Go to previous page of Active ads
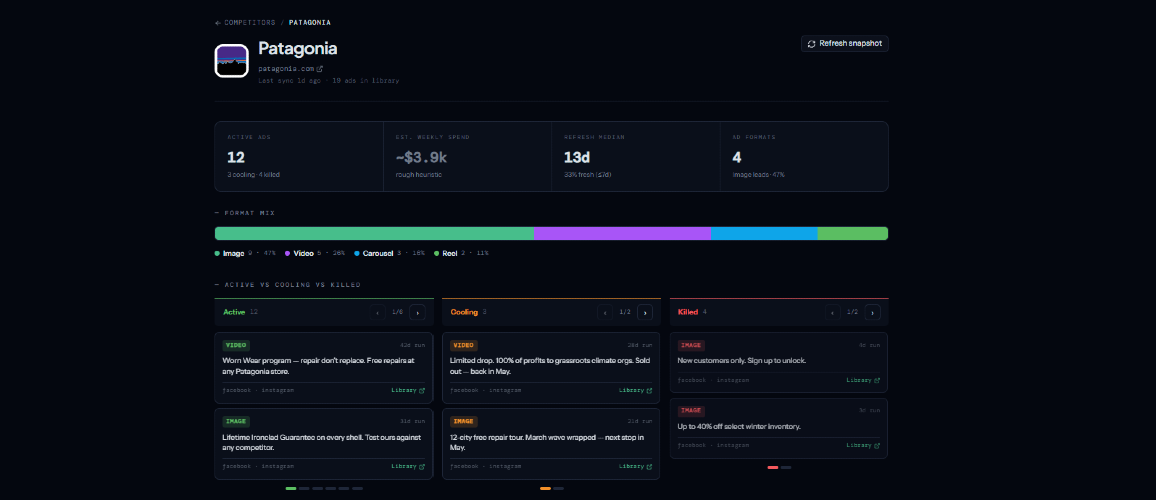 click(x=377, y=313)
